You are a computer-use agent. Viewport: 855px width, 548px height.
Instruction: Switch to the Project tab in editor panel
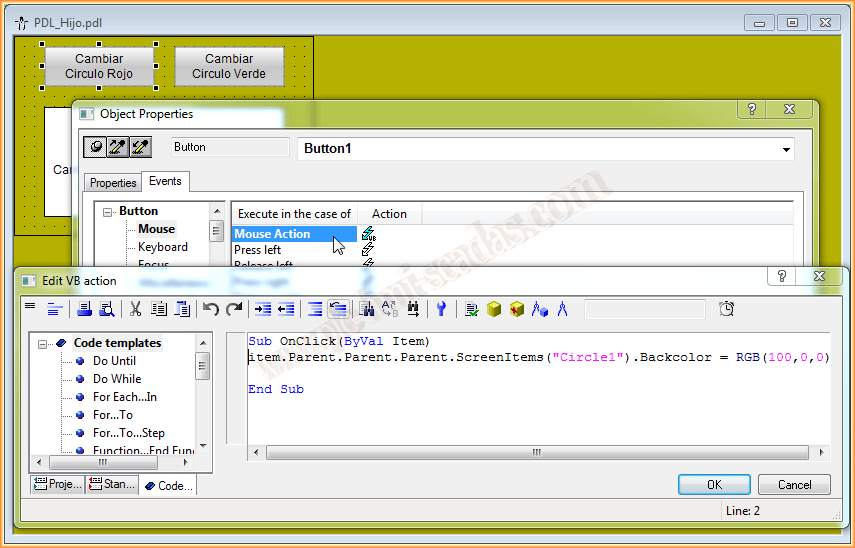tap(57, 485)
